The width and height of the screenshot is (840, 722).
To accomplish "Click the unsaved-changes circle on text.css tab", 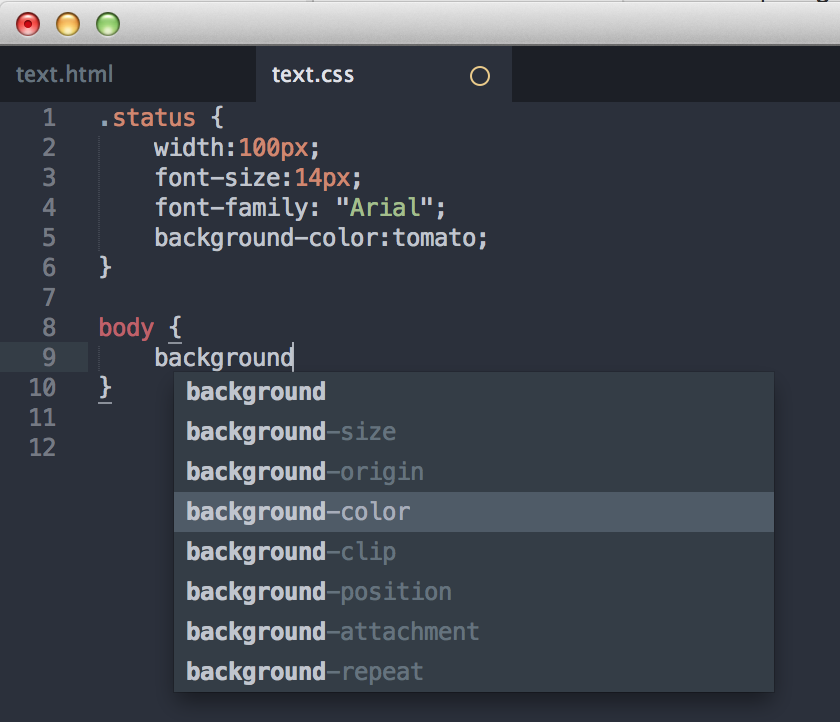I will 479,76.
